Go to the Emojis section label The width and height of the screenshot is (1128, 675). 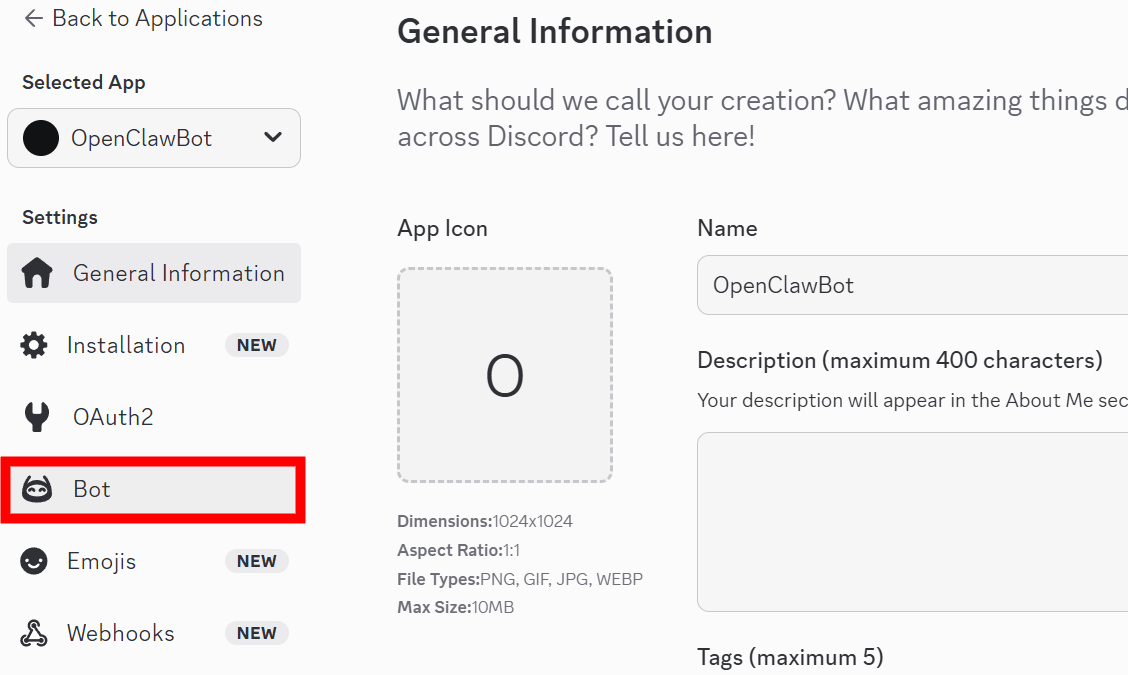pos(101,561)
